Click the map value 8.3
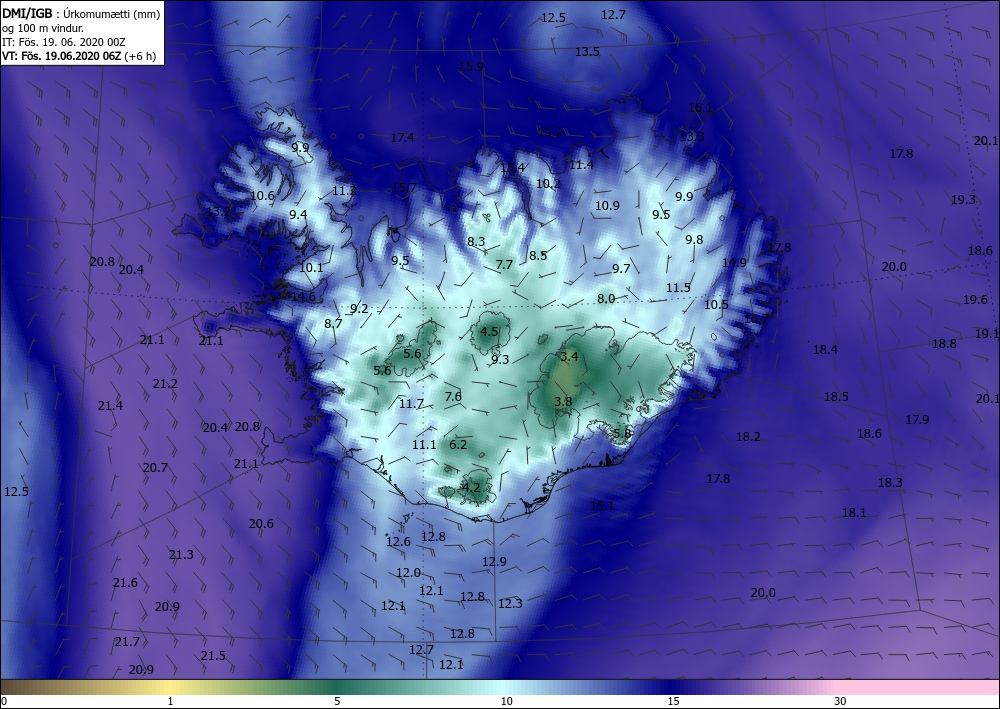The width and height of the screenshot is (1000, 709). pyautogui.click(x=476, y=242)
